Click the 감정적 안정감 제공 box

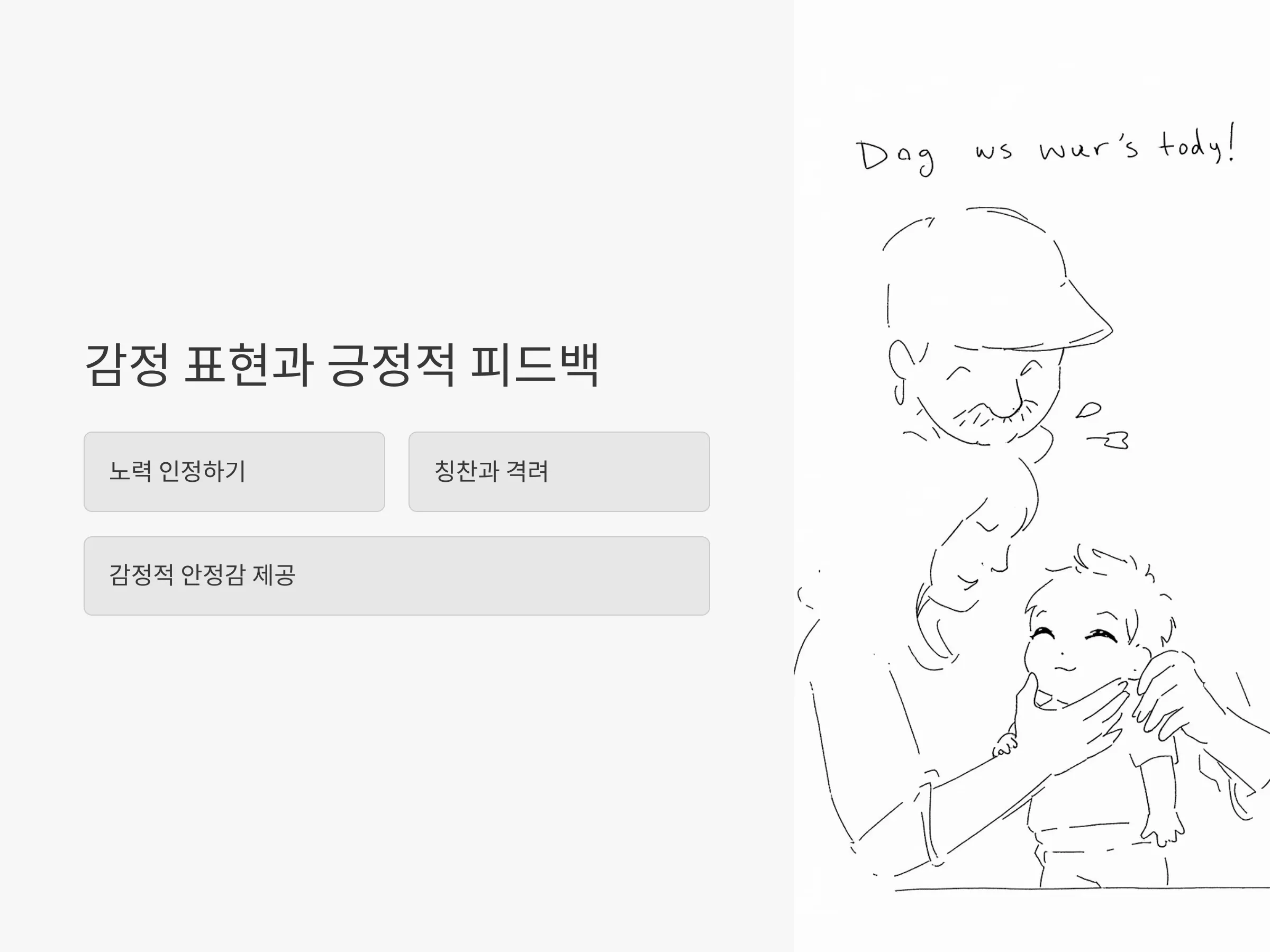pyautogui.click(x=397, y=575)
